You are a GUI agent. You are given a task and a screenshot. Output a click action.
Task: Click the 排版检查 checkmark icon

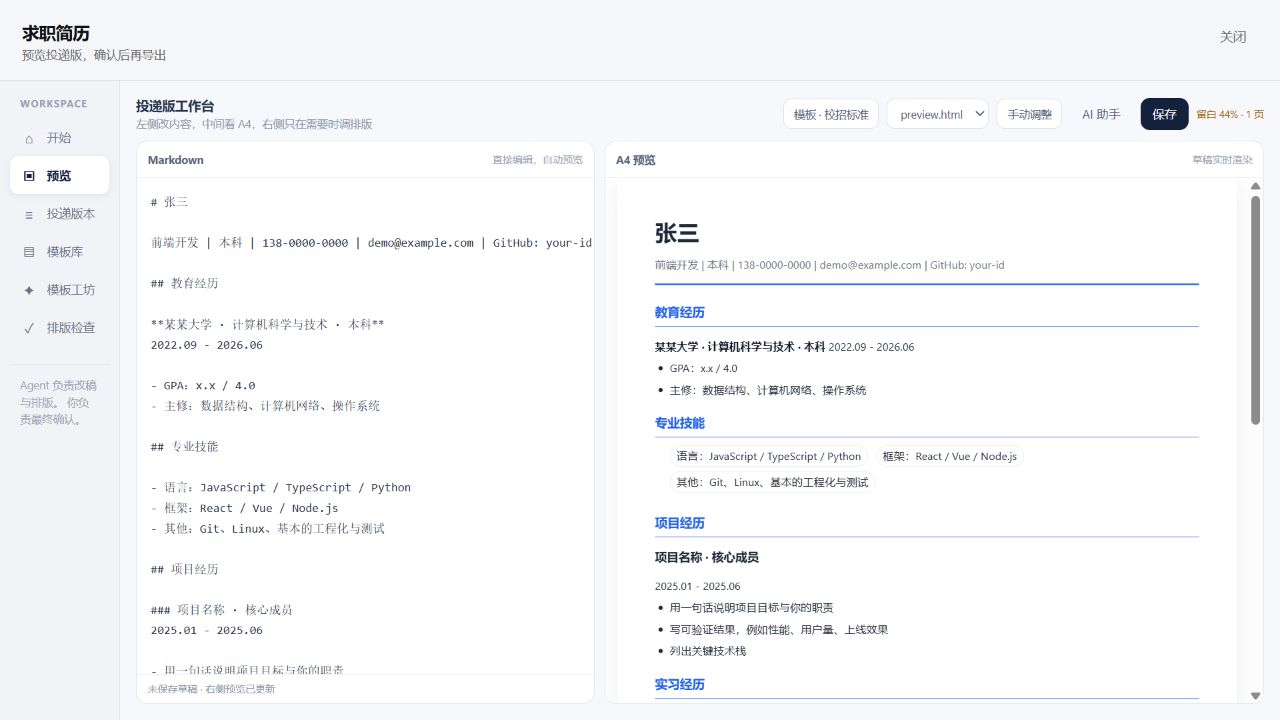(x=29, y=328)
